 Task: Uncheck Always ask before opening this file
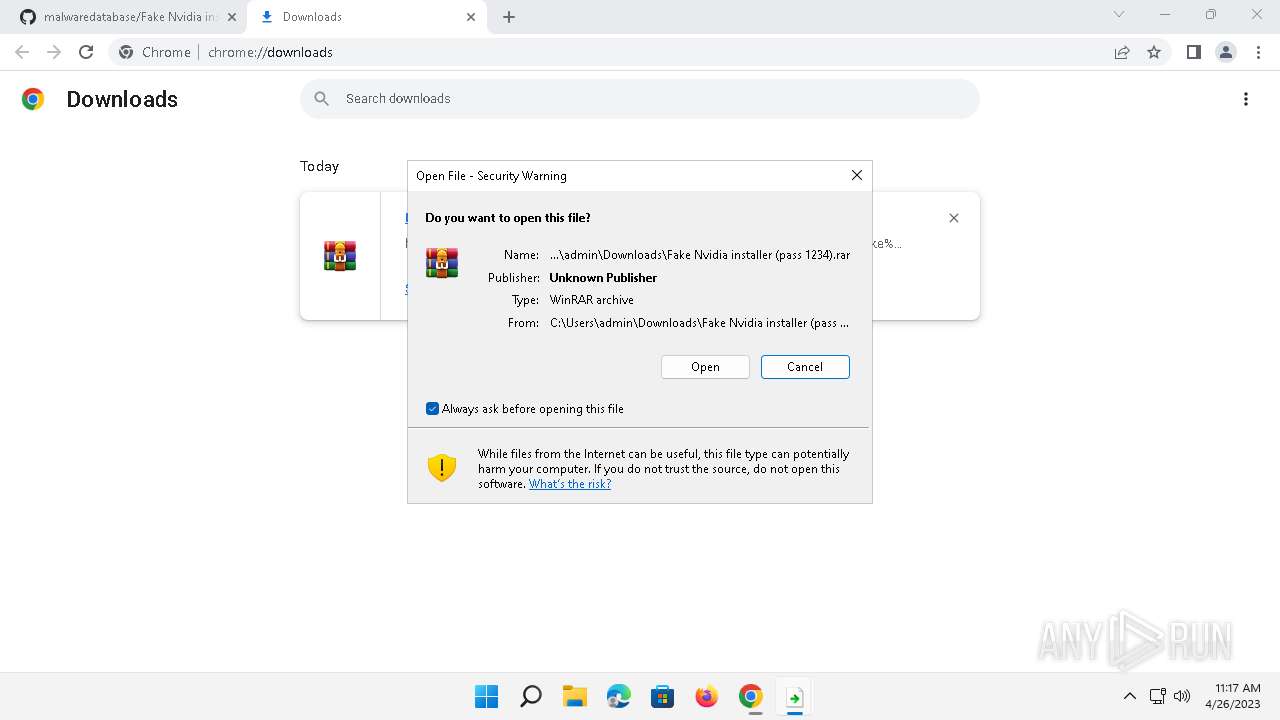click(x=432, y=409)
